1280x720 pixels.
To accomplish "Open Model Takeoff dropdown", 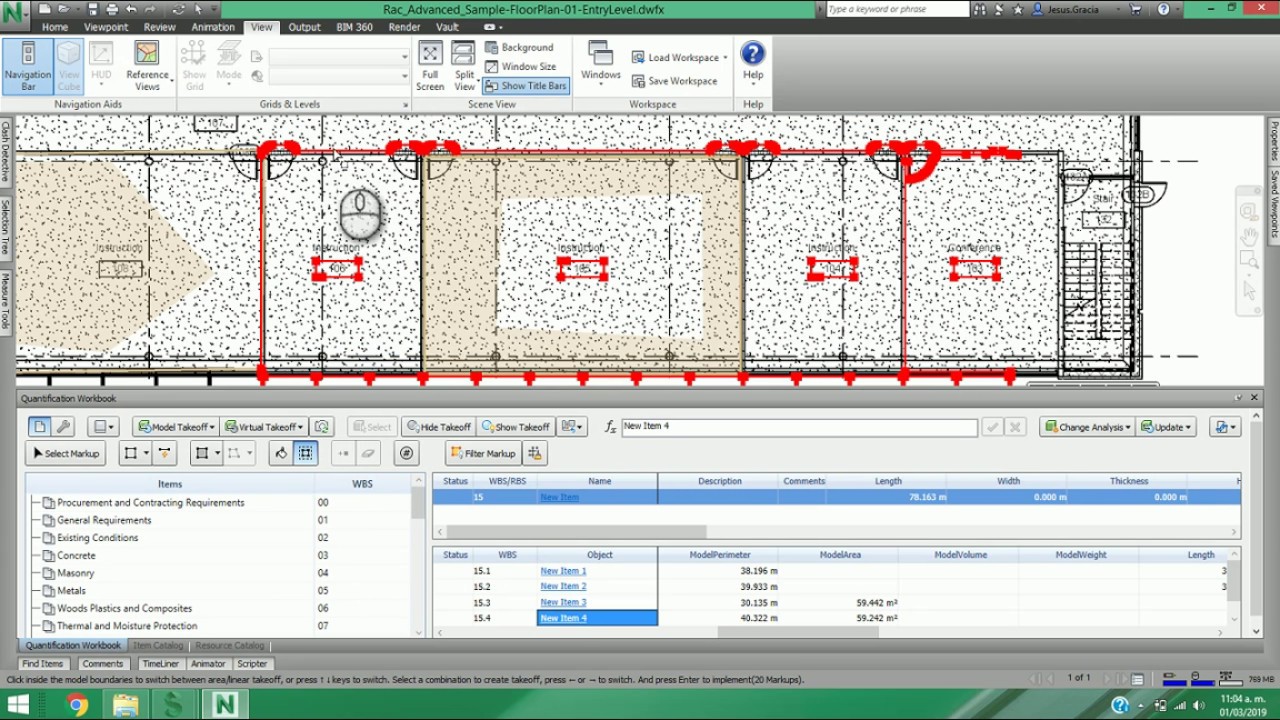I will point(175,427).
